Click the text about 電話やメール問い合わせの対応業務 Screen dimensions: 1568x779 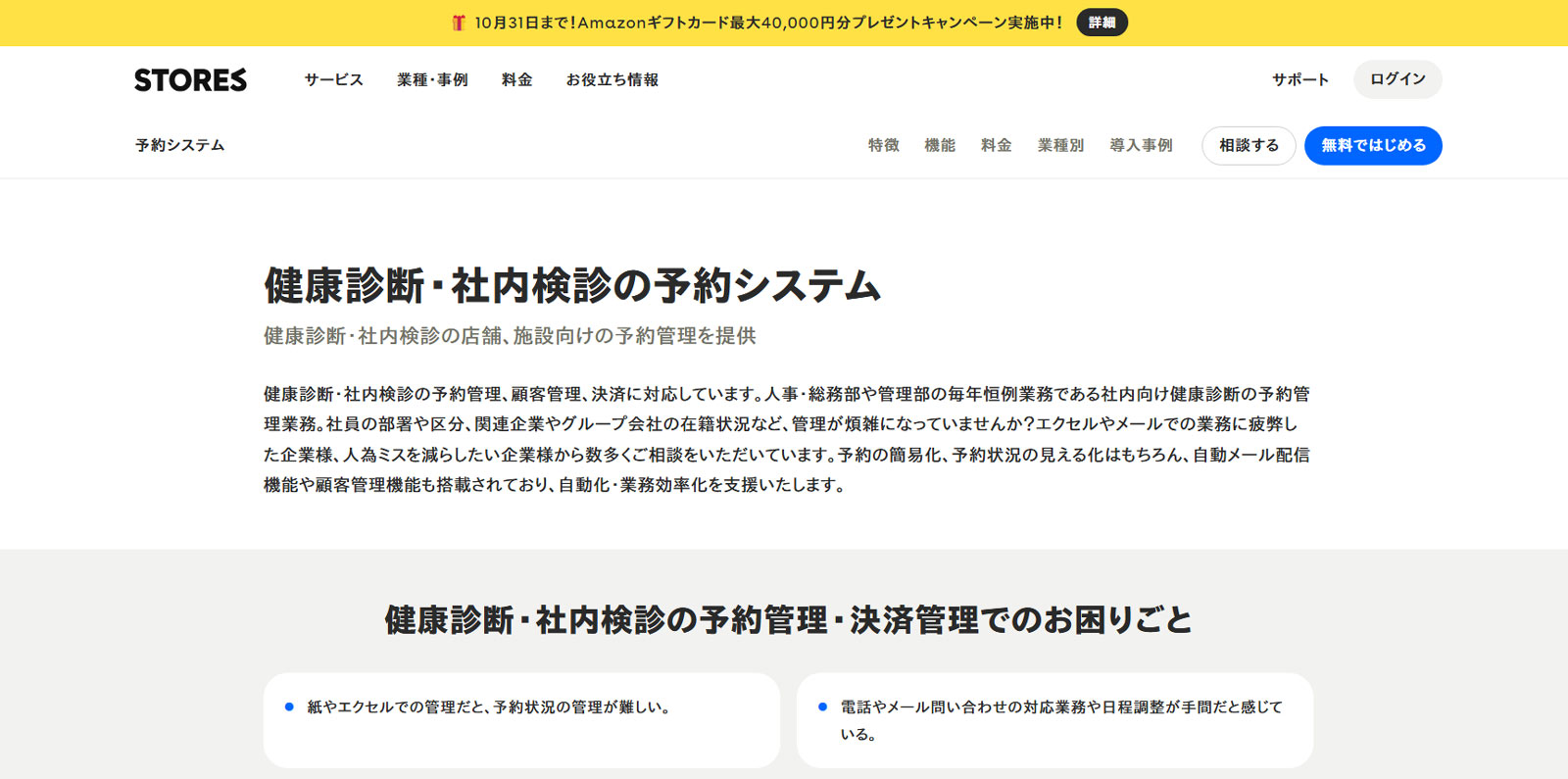(x=1061, y=720)
